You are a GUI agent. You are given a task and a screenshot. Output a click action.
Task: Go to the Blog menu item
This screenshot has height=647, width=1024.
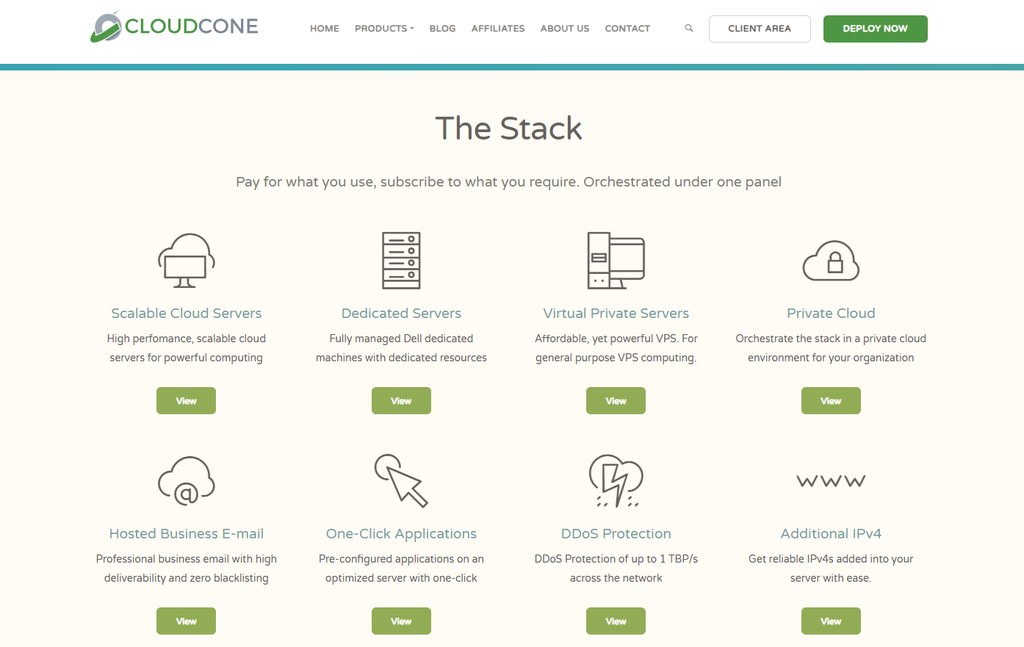pyautogui.click(x=442, y=29)
